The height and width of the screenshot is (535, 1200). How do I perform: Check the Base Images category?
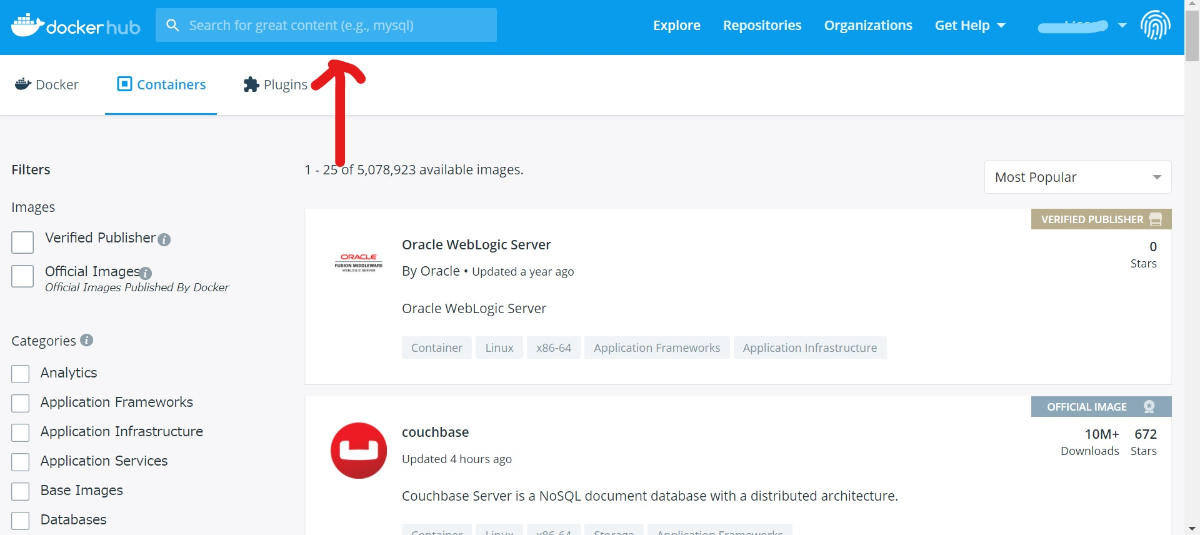(x=20, y=491)
